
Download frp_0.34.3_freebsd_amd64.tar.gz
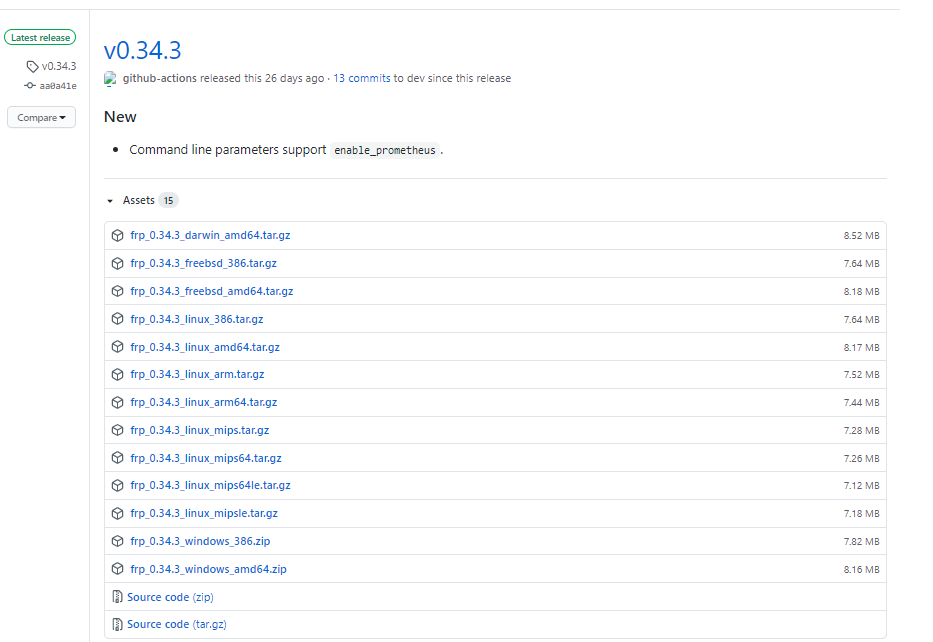click(x=212, y=291)
